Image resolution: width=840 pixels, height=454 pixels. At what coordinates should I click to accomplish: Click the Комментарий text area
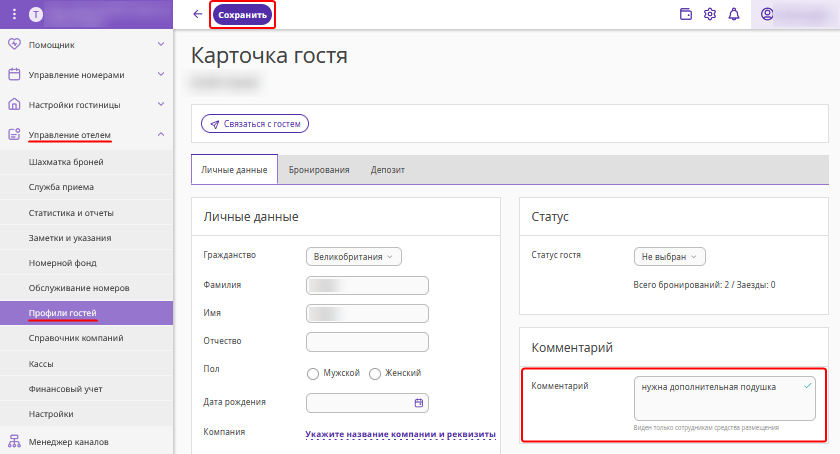[x=724, y=398]
